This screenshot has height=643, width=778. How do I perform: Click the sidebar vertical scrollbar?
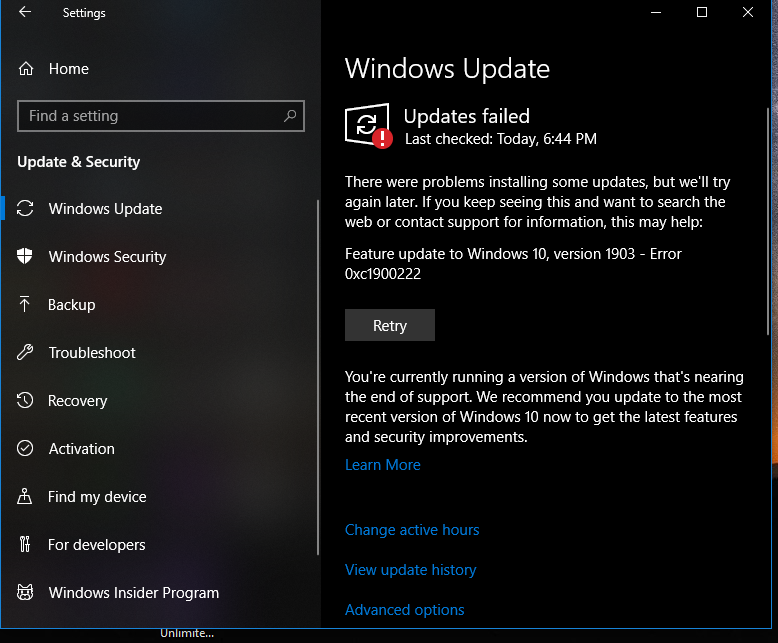[x=318, y=377]
